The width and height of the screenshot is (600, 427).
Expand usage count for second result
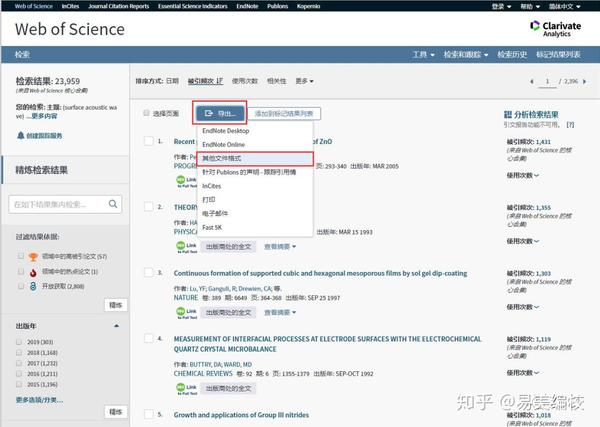coord(523,241)
